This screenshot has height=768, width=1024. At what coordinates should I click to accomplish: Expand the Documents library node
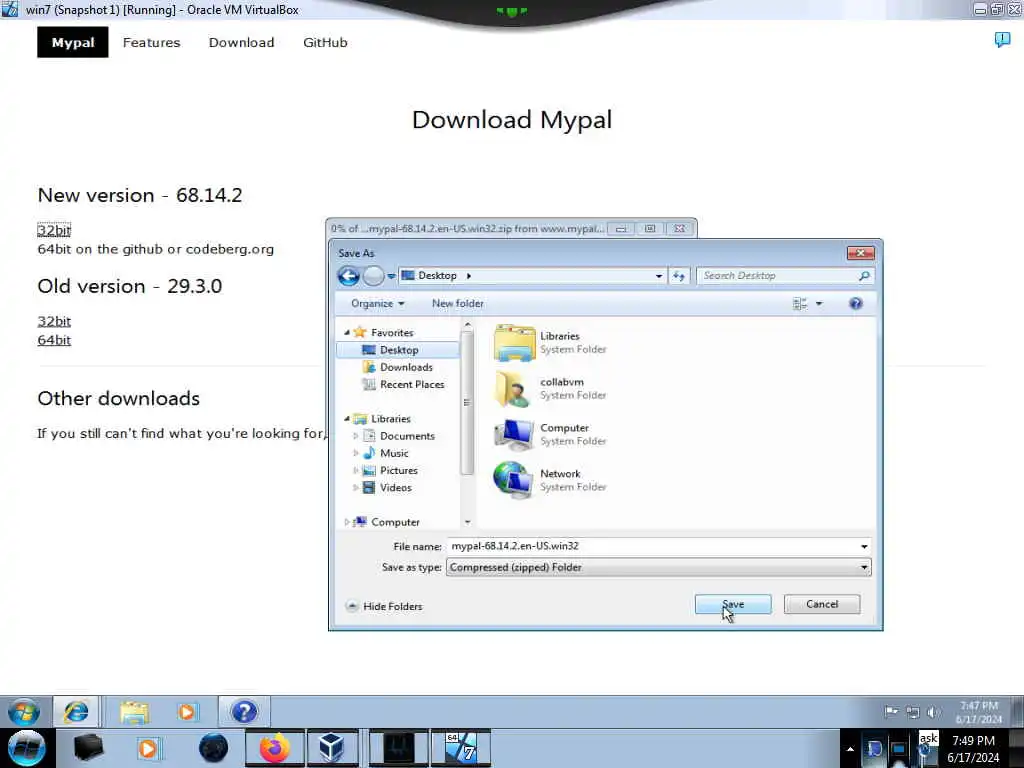356,436
